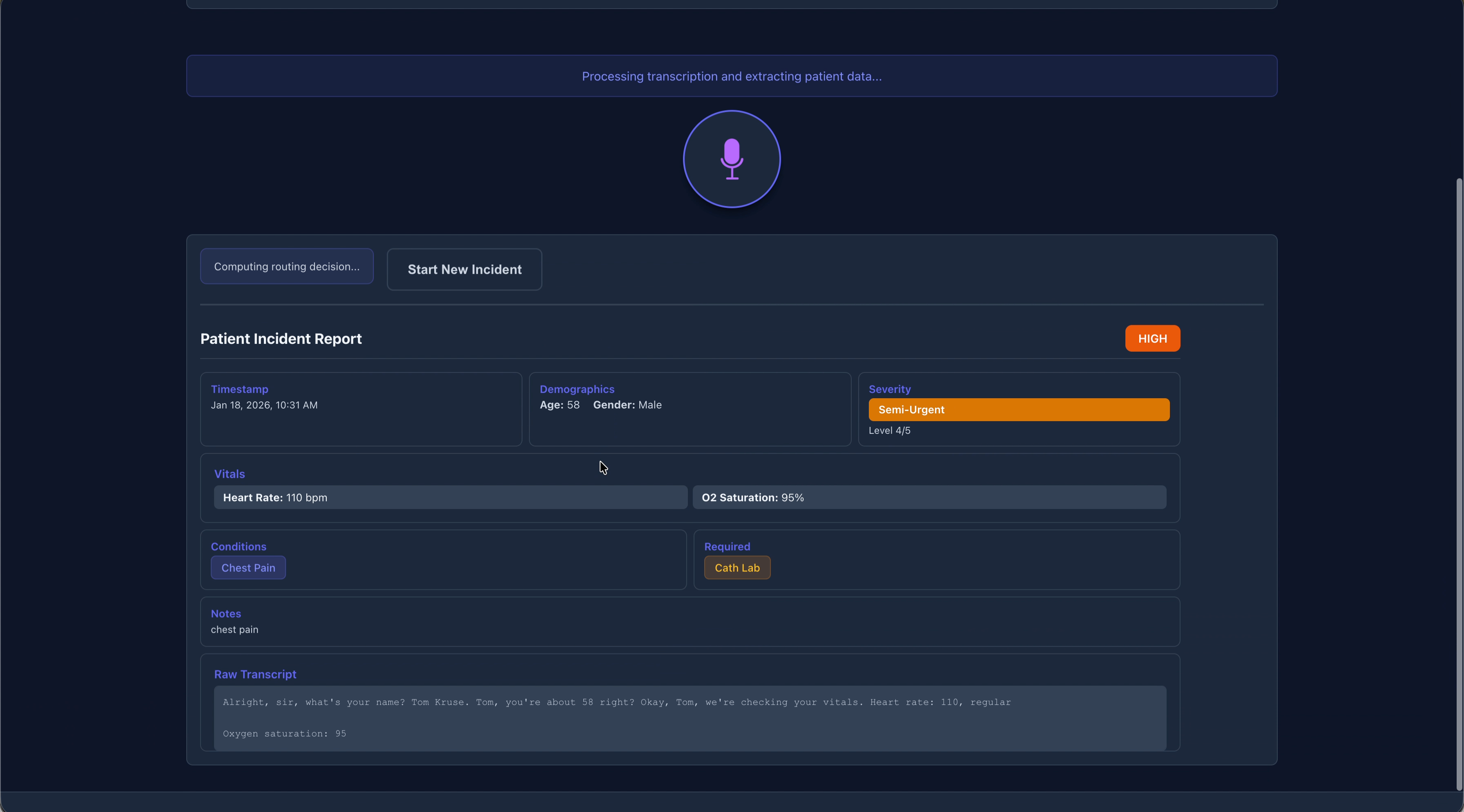1464x812 pixels.
Task: Select the Chest Pain condition tag
Action: click(x=248, y=568)
